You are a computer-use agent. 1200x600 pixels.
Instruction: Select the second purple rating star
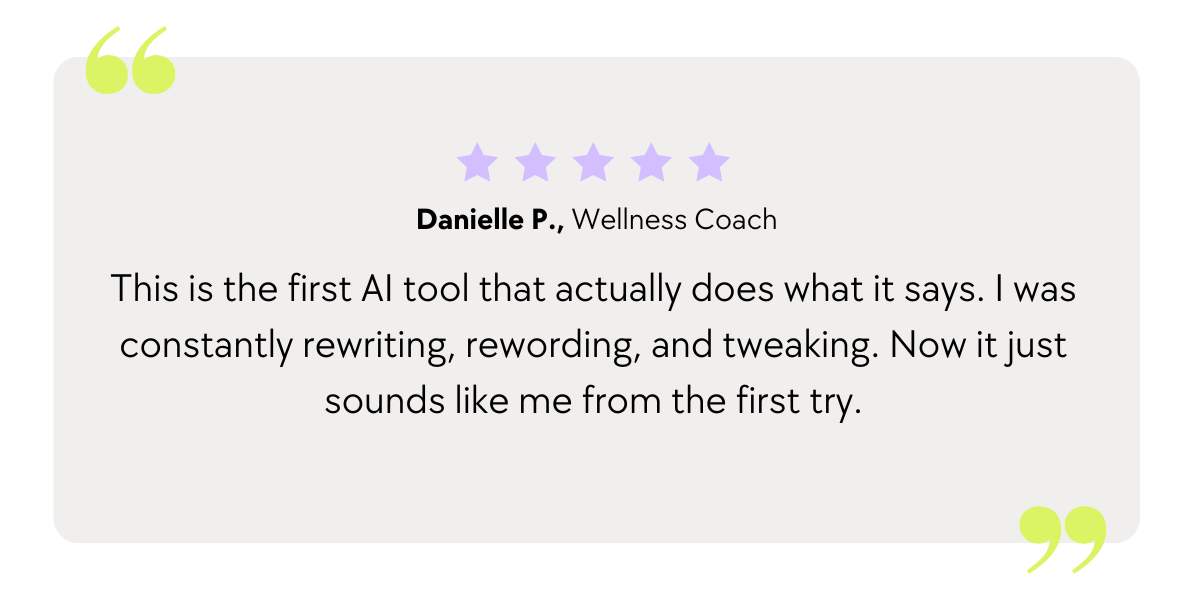tap(535, 162)
